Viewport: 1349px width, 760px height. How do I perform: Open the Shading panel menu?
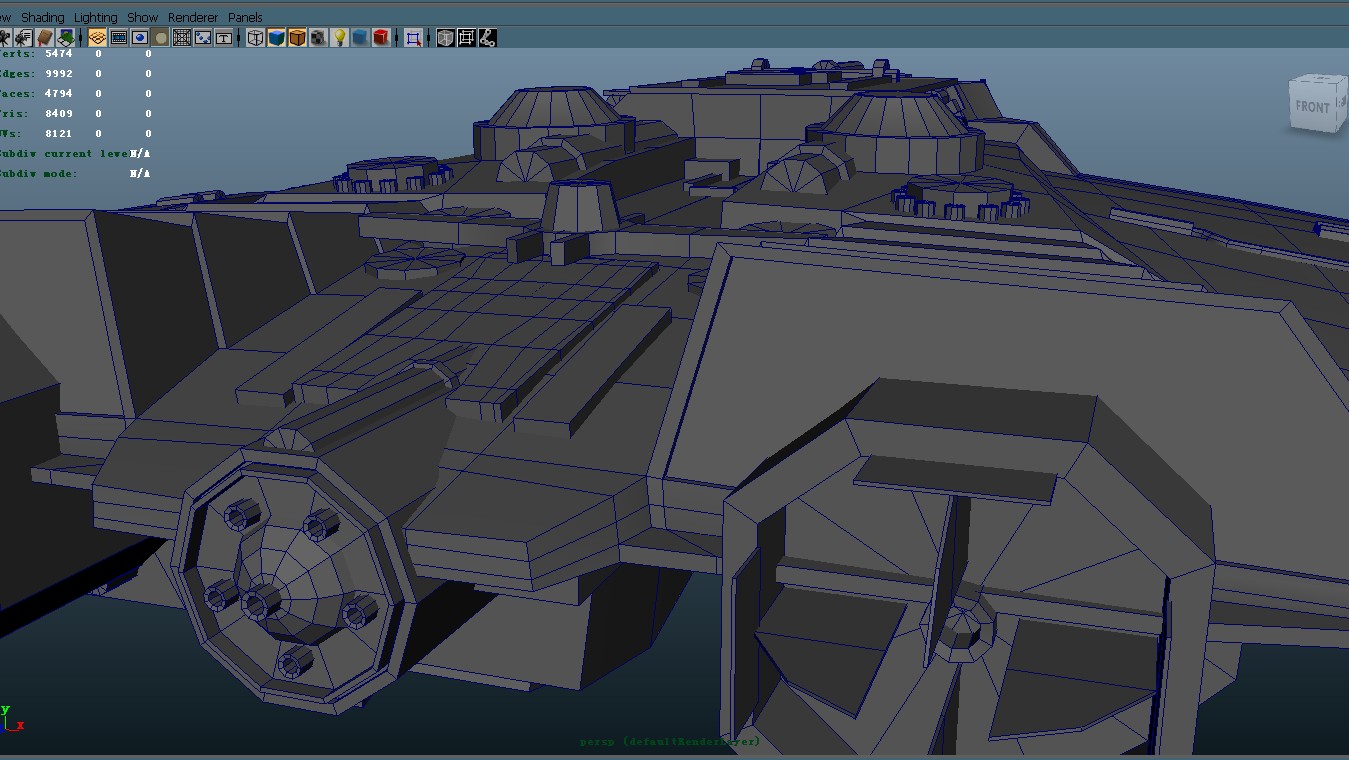[42, 17]
